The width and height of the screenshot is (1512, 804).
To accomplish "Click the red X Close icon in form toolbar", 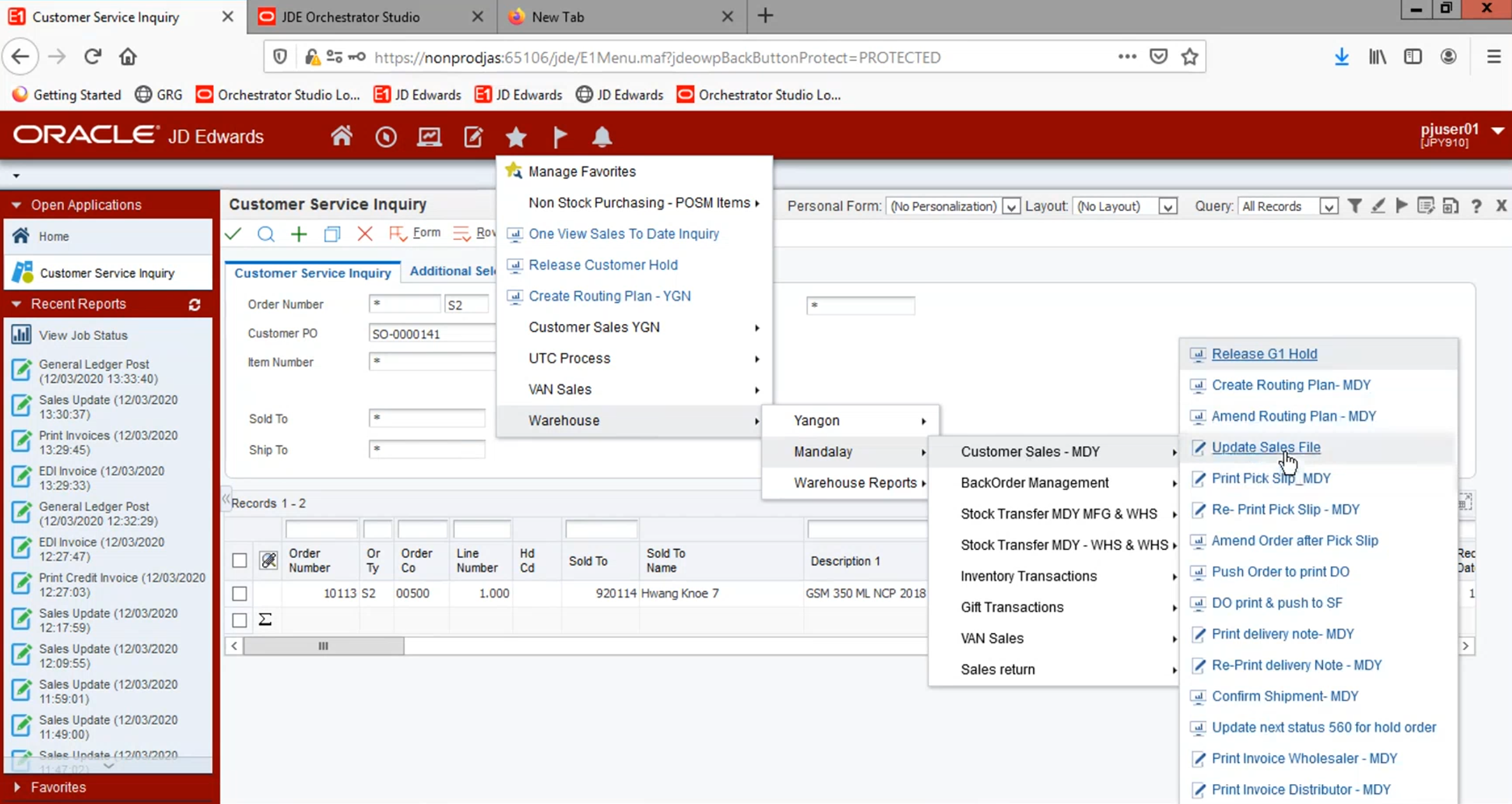I will click(365, 234).
